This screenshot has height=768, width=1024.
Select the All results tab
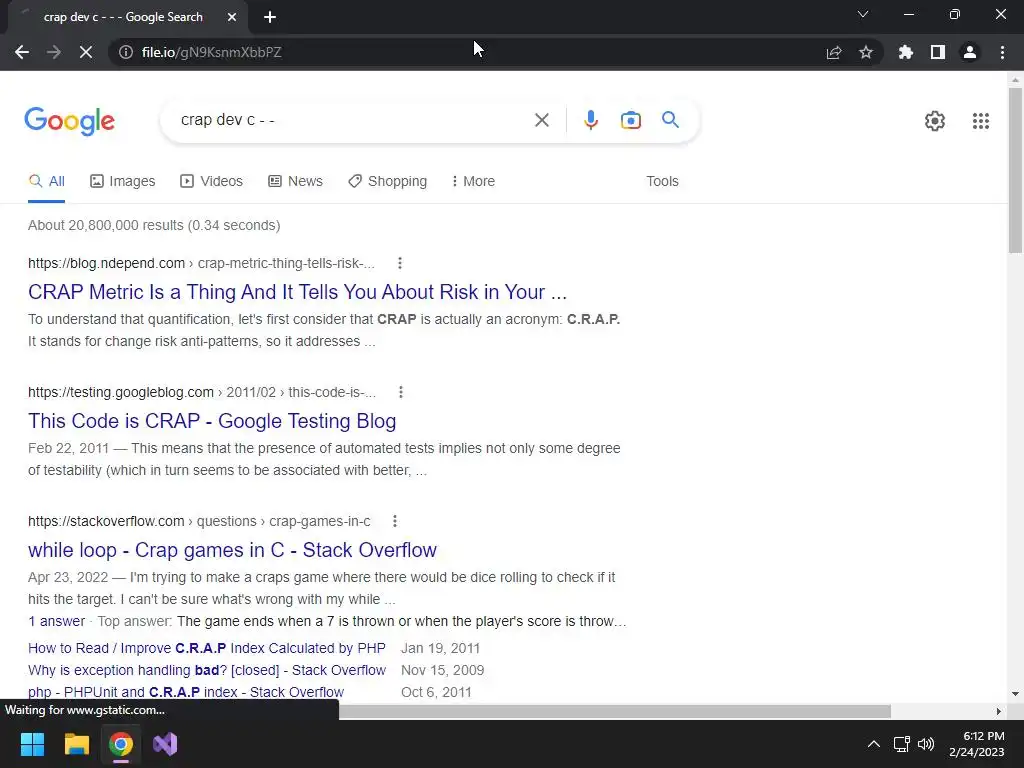[x=46, y=182]
